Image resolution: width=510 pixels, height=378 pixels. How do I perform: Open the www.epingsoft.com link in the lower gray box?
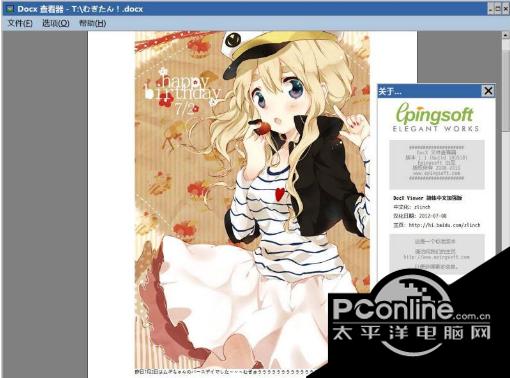436,257
